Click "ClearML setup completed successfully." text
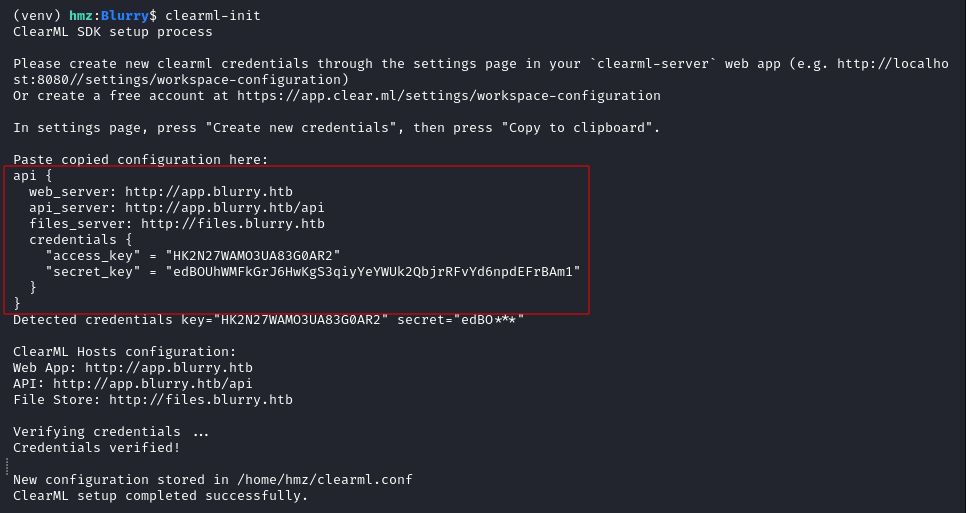This screenshot has height=513, width=966. click(160, 496)
